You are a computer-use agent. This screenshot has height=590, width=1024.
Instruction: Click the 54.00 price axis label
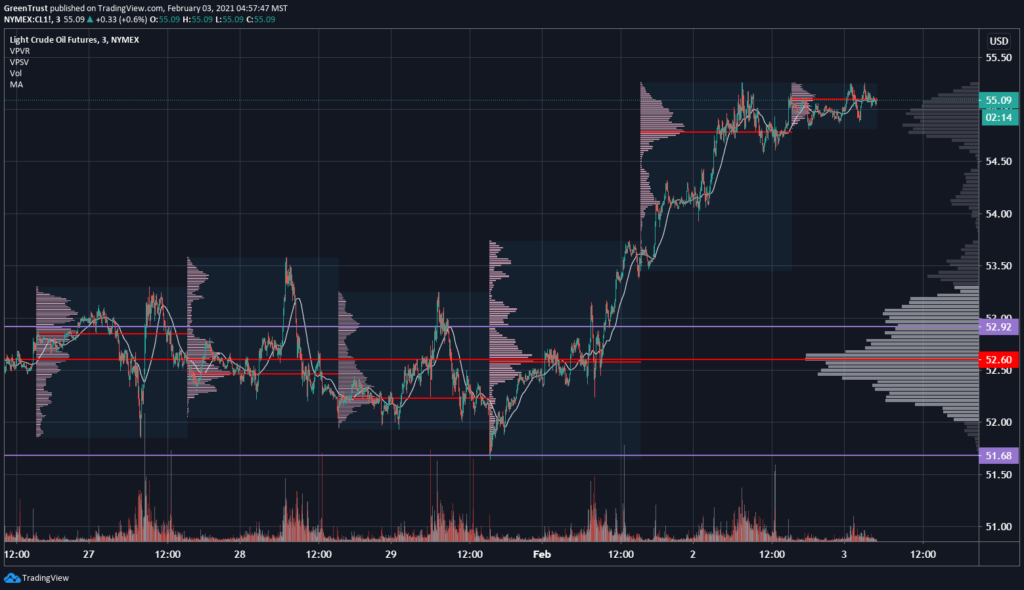[x=999, y=214]
